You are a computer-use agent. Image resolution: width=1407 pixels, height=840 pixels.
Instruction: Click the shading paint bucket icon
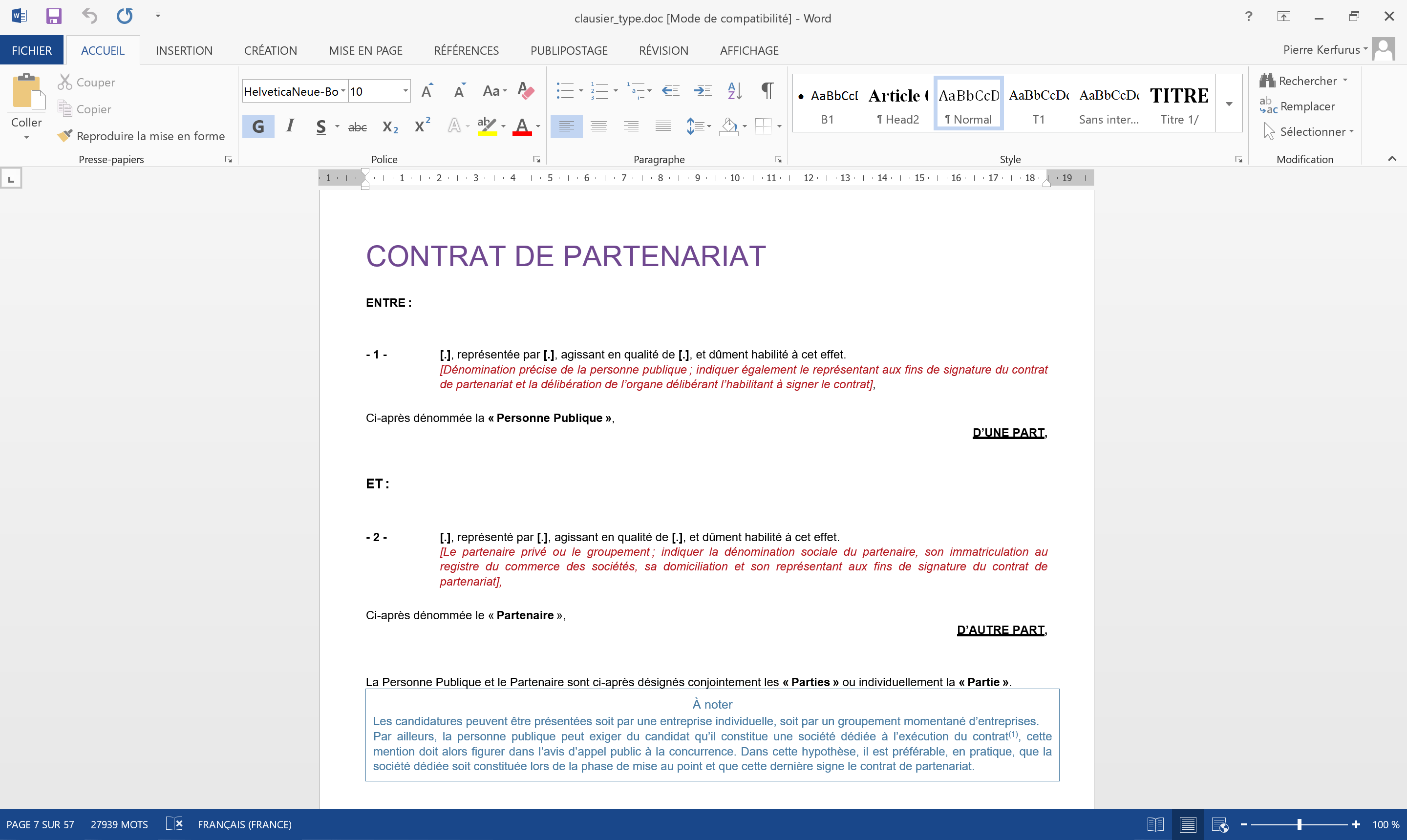pyautogui.click(x=729, y=126)
